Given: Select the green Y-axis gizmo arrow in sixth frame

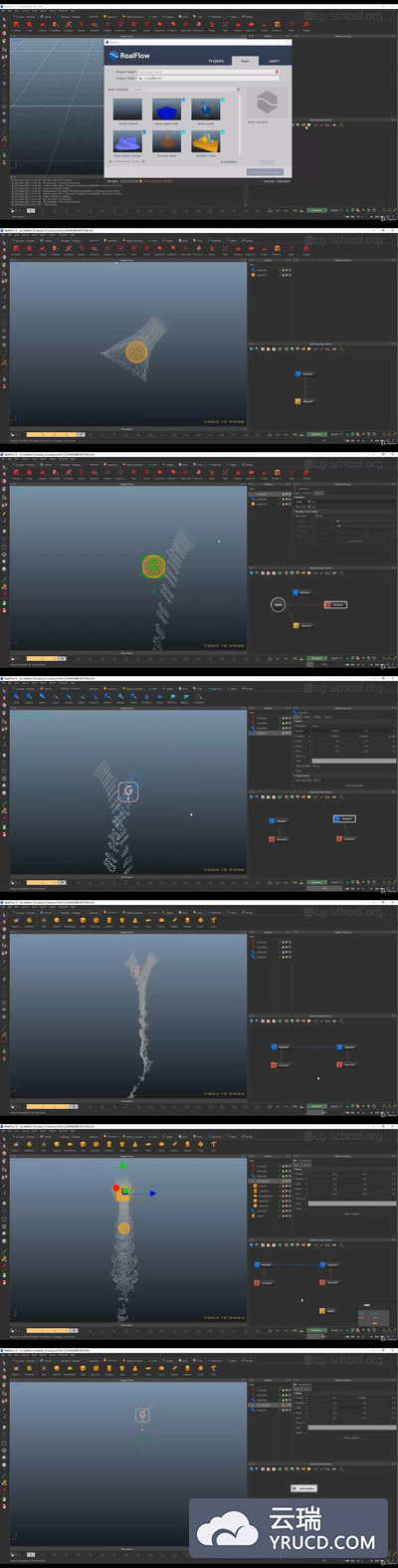Looking at the screenshot, I should [x=123, y=1166].
